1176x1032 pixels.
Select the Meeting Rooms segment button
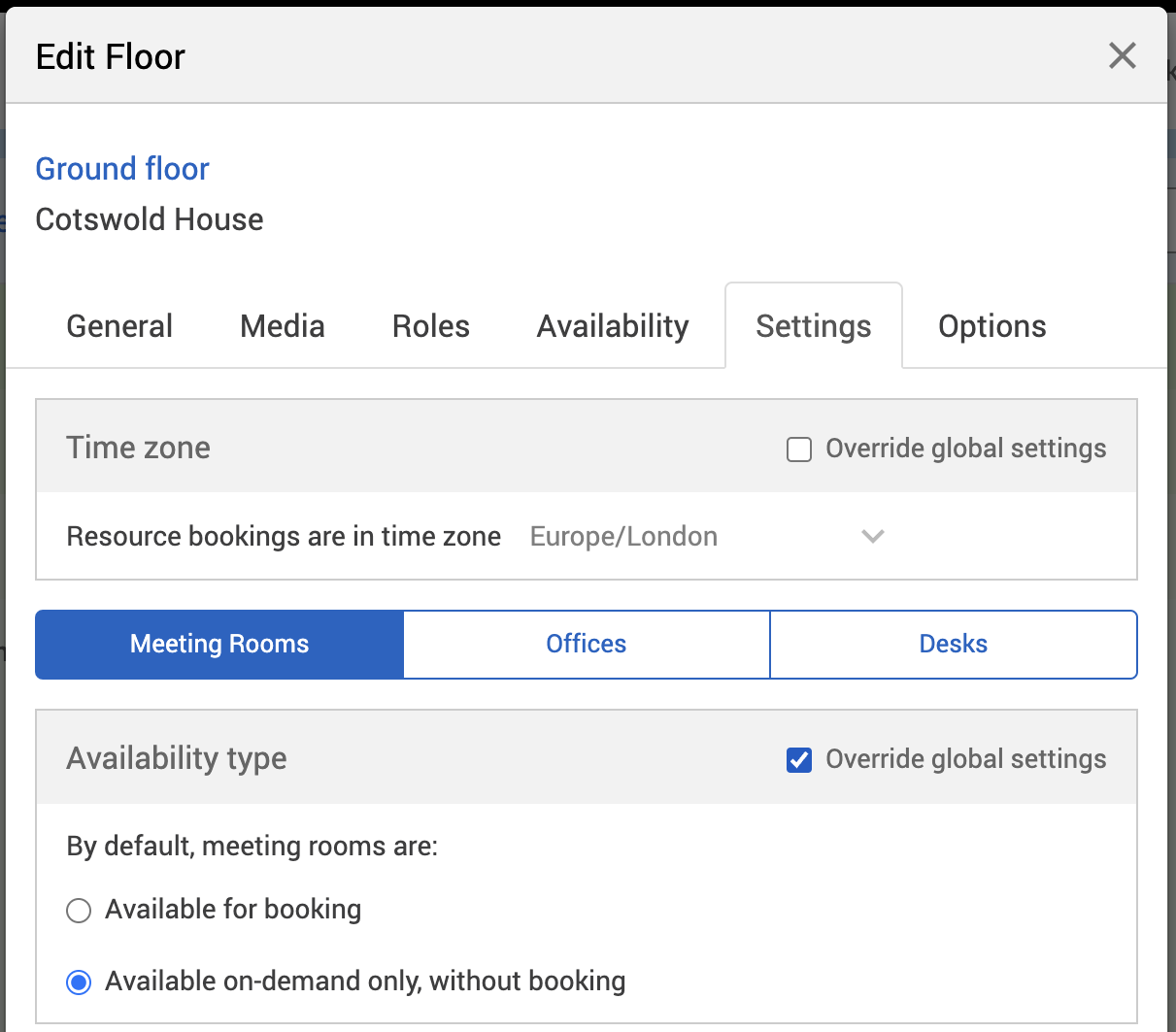click(219, 645)
